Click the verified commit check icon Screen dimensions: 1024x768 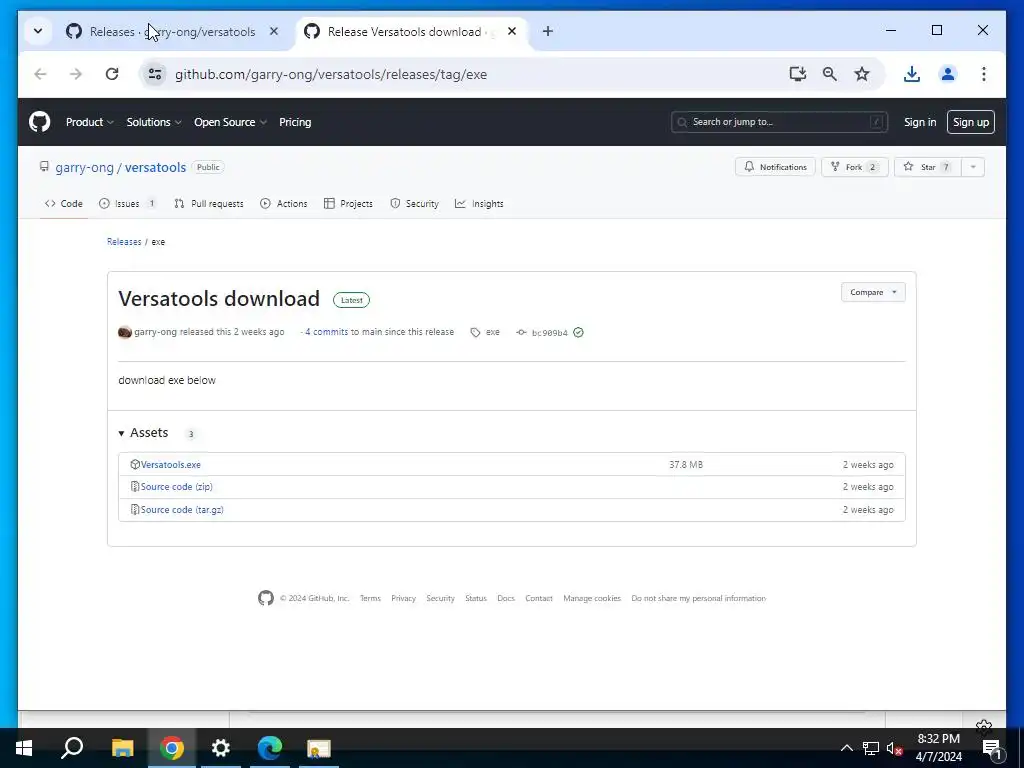pos(579,332)
